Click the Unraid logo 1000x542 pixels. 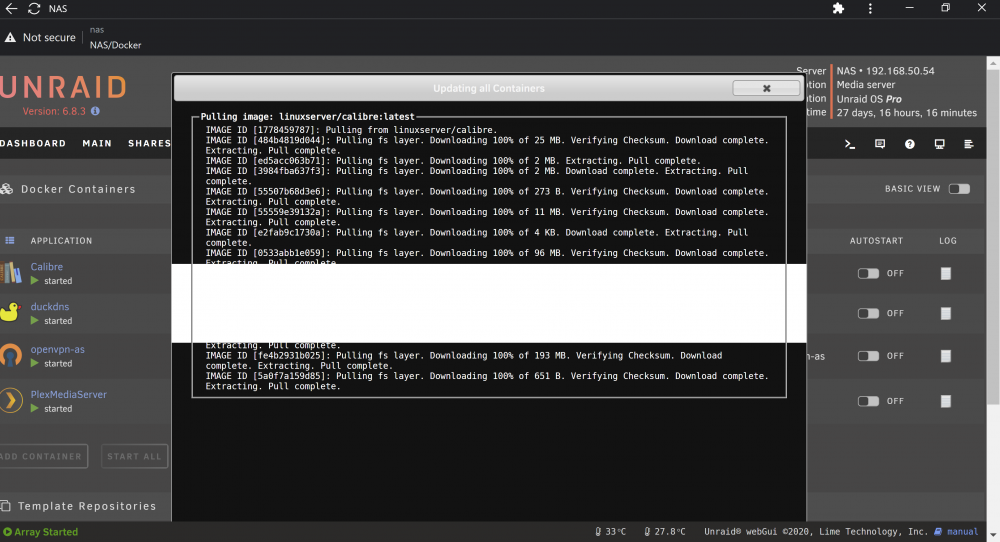tap(63, 87)
